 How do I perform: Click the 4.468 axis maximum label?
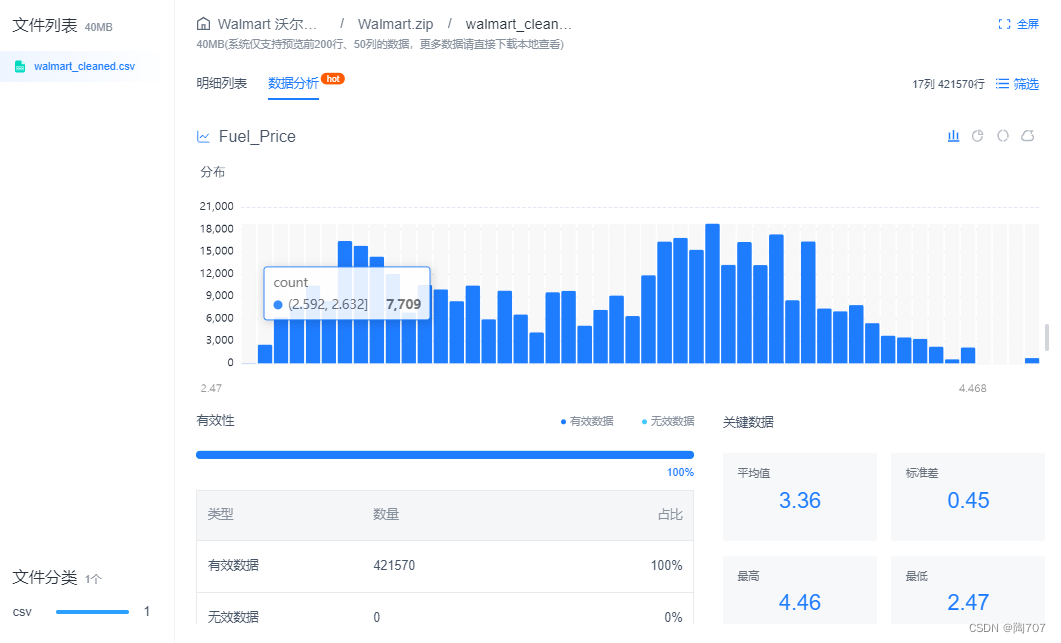coord(972,389)
